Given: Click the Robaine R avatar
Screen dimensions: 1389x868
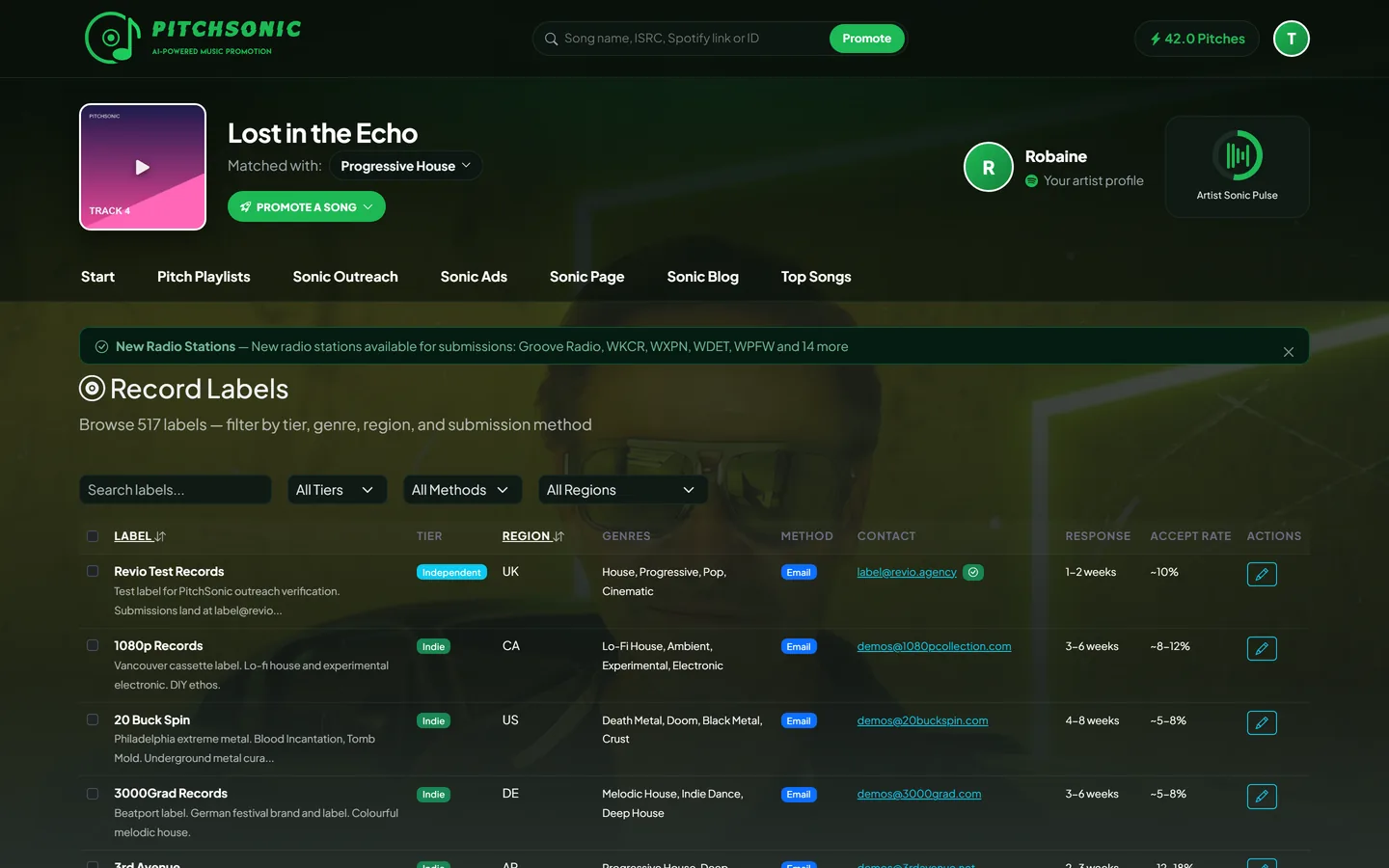Looking at the screenshot, I should pyautogui.click(x=989, y=167).
